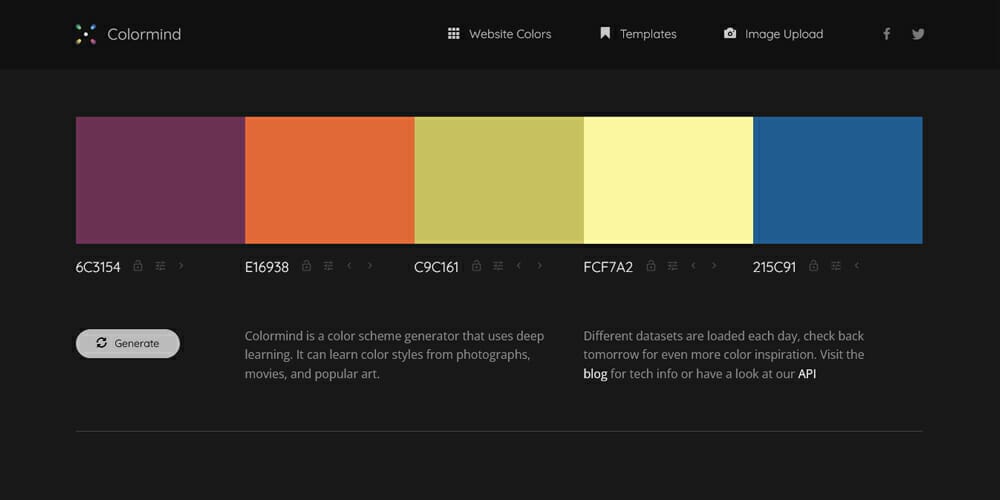
Task: Select the olive C9C161 color swatch
Action: [x=499, y=180]
